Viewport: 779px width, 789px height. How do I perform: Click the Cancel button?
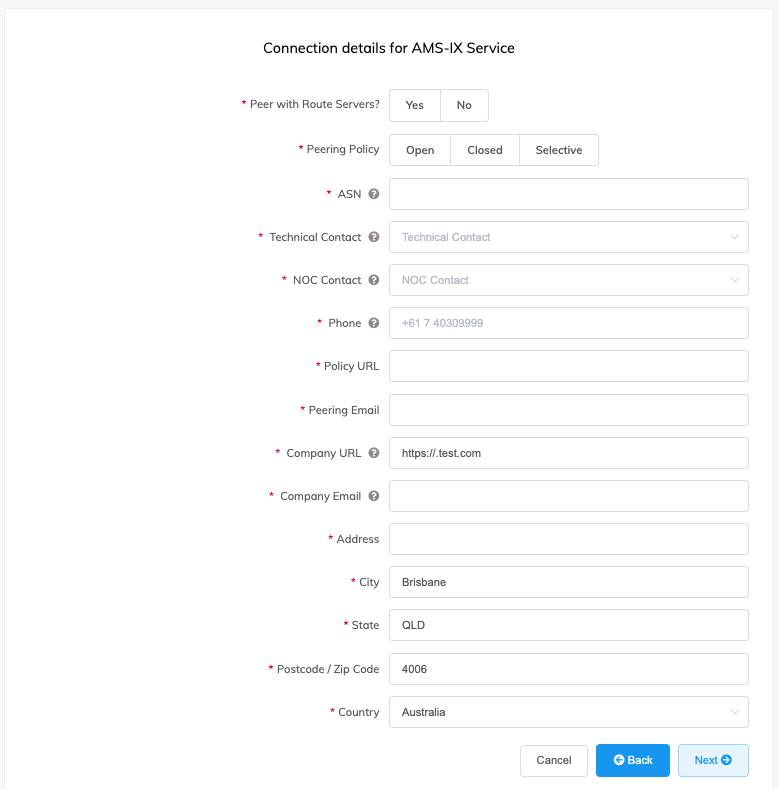click(x=554, y=760)
